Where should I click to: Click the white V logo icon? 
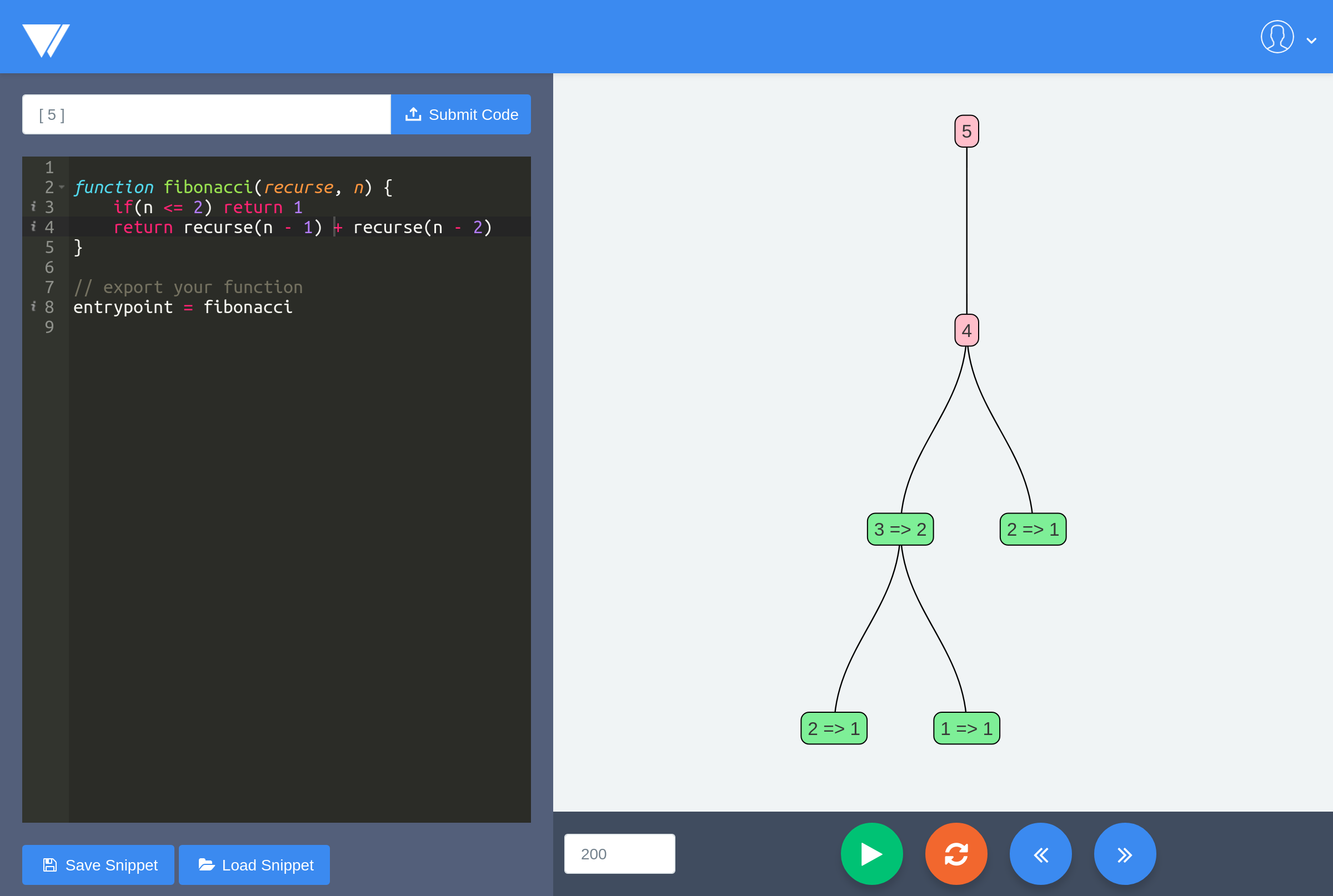[46, 40]
